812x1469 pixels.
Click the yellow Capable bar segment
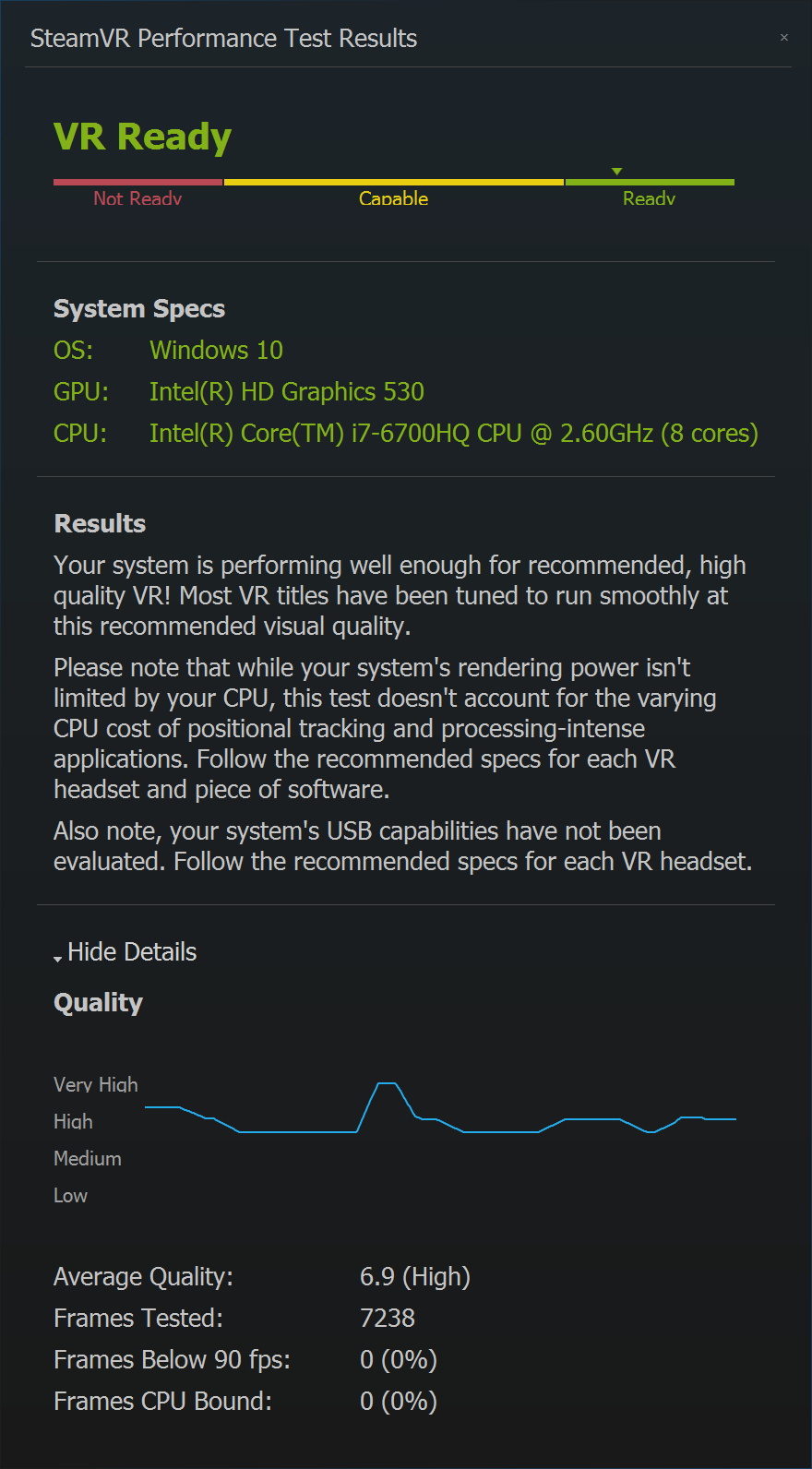click(394, 182)
